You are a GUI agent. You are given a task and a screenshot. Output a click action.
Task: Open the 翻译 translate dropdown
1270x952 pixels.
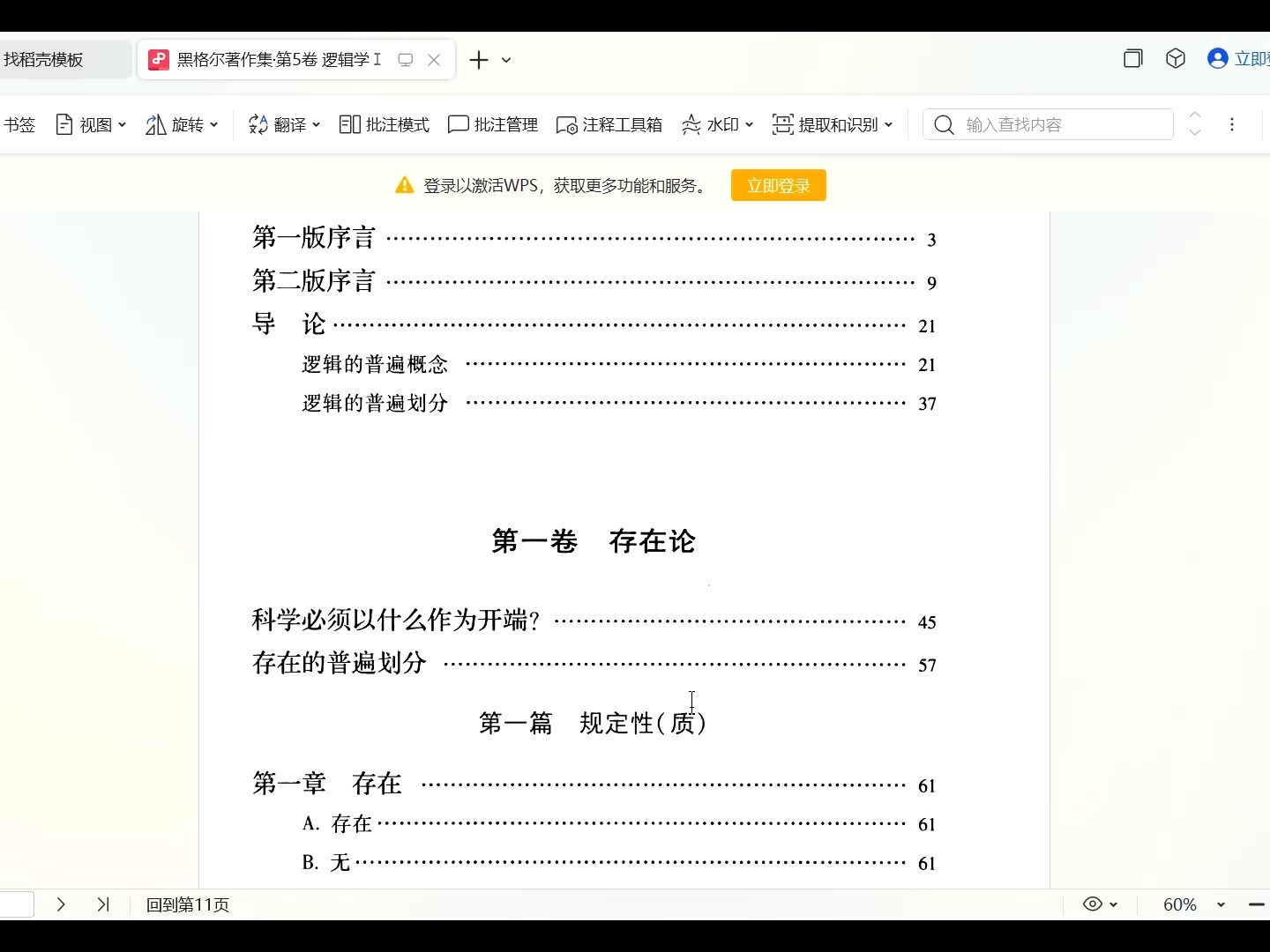point(284,125)
